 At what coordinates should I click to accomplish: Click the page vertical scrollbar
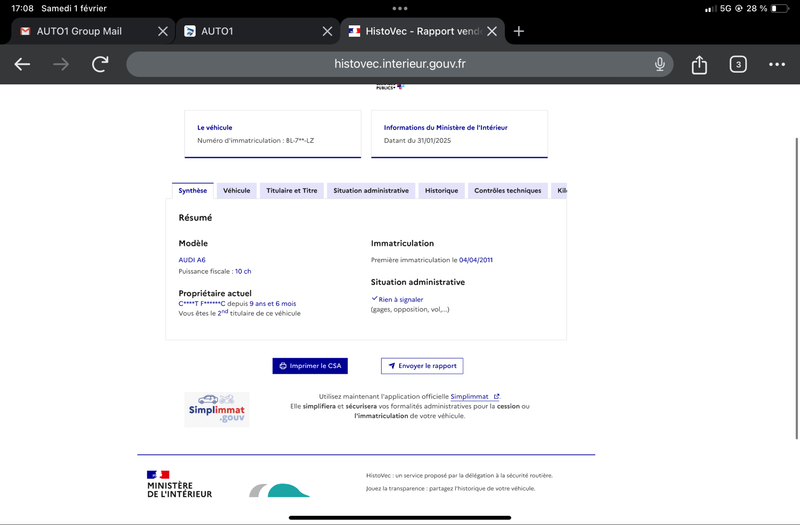click(x=796, y=288)
